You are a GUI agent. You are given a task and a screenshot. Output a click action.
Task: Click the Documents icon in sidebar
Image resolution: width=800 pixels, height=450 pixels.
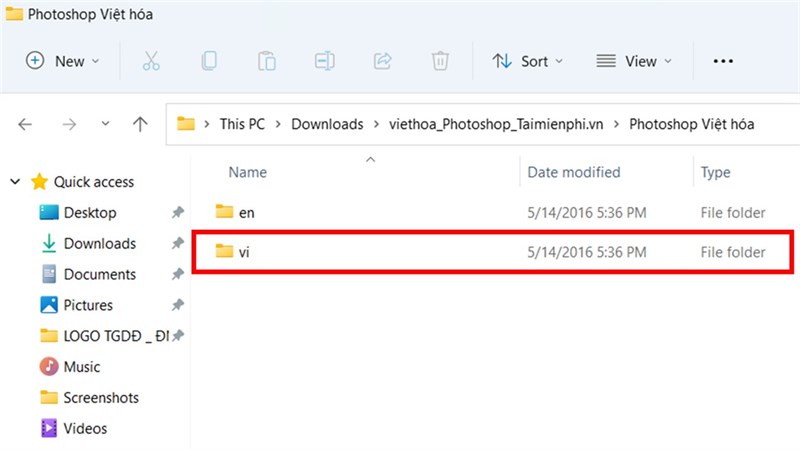(x=49, y=274)
